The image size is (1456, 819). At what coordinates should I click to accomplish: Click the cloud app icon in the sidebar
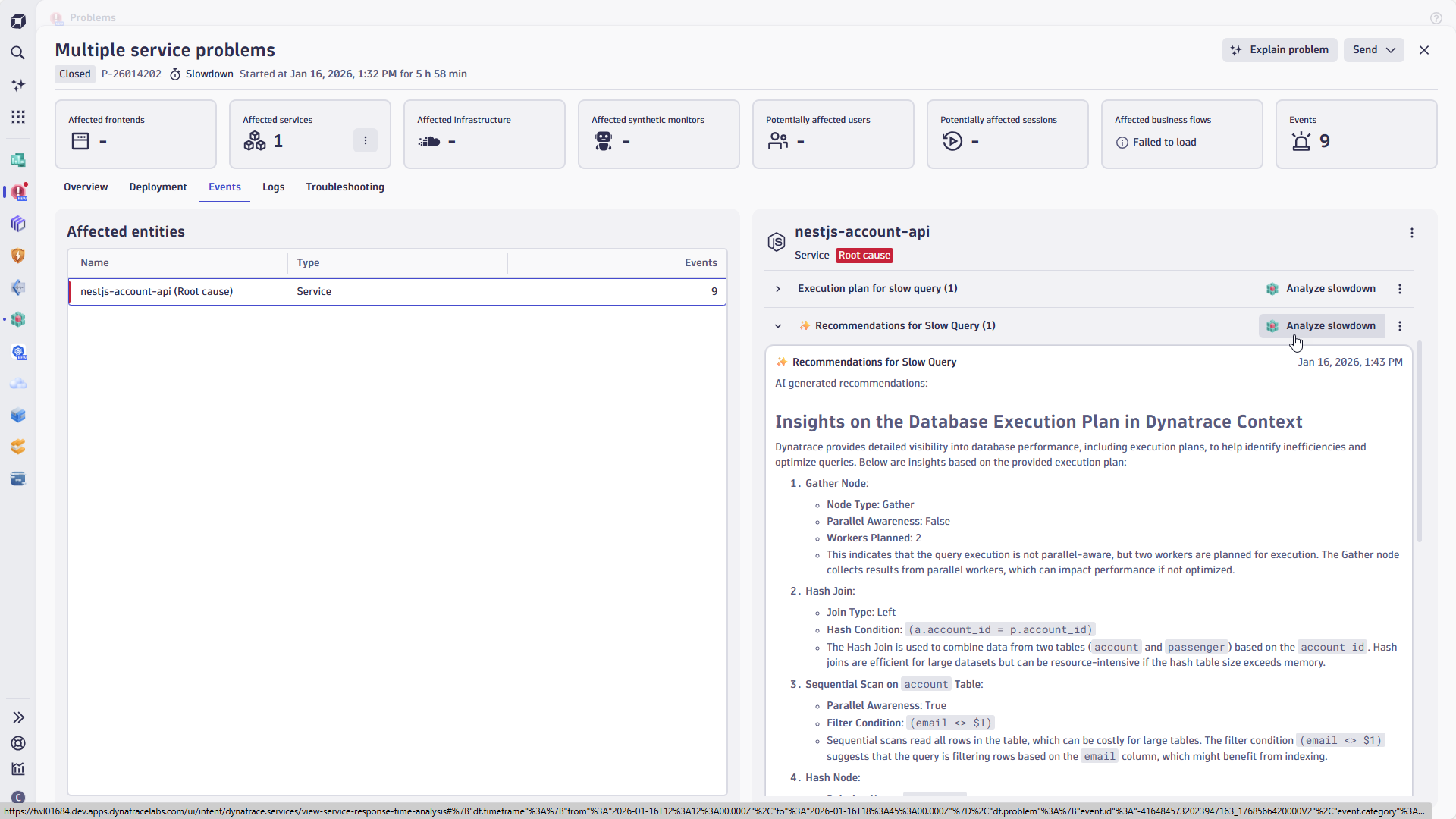coord(18,383)
